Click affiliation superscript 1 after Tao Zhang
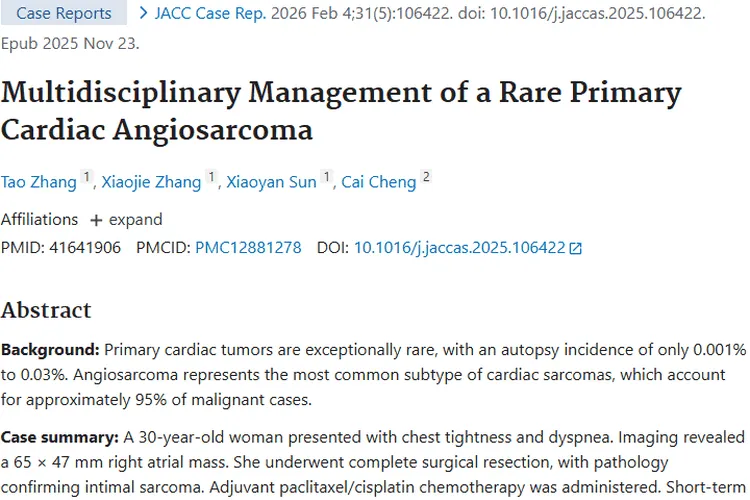 87,178
